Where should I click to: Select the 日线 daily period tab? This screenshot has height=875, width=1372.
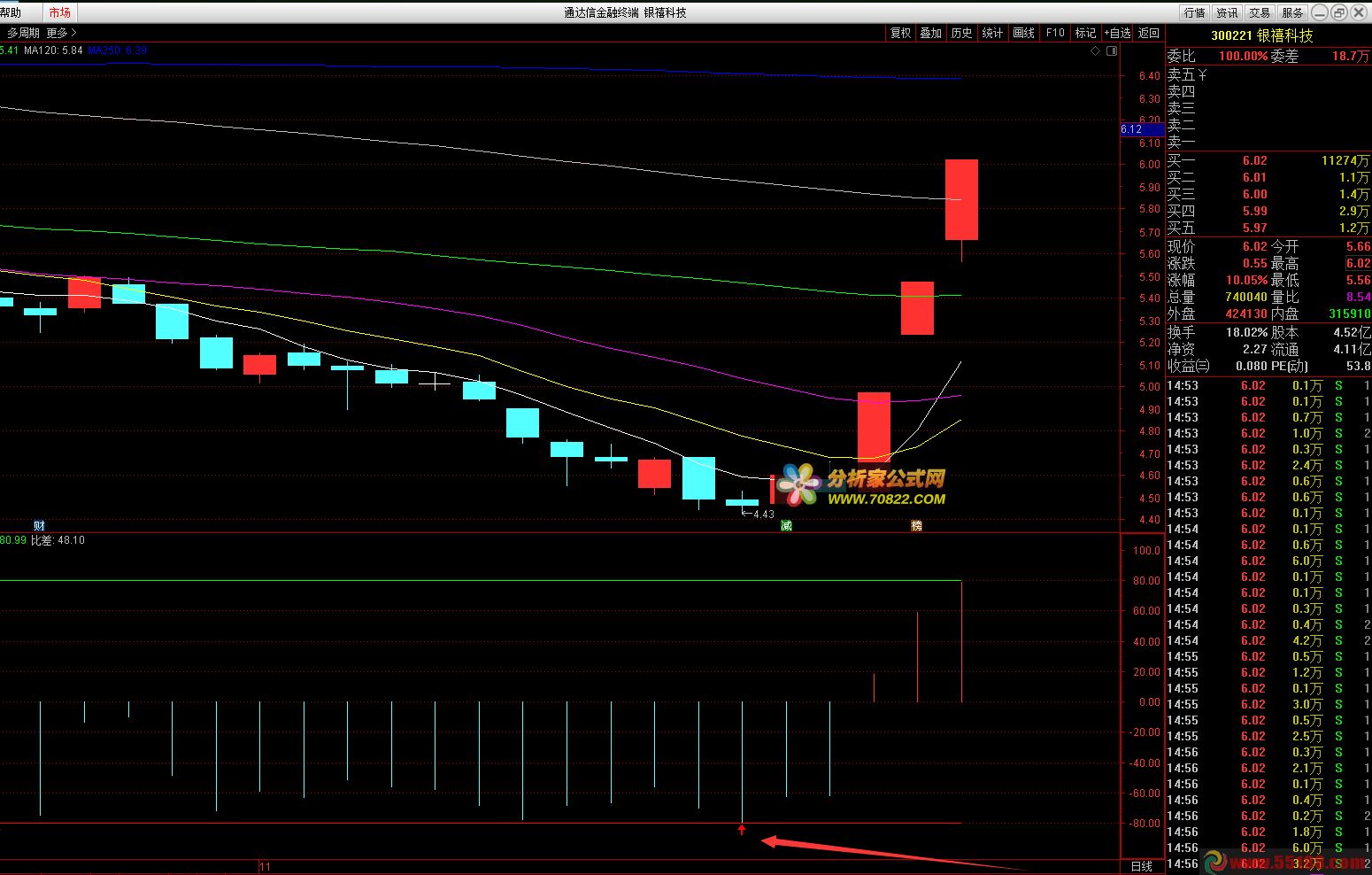tap(1142, 866)
